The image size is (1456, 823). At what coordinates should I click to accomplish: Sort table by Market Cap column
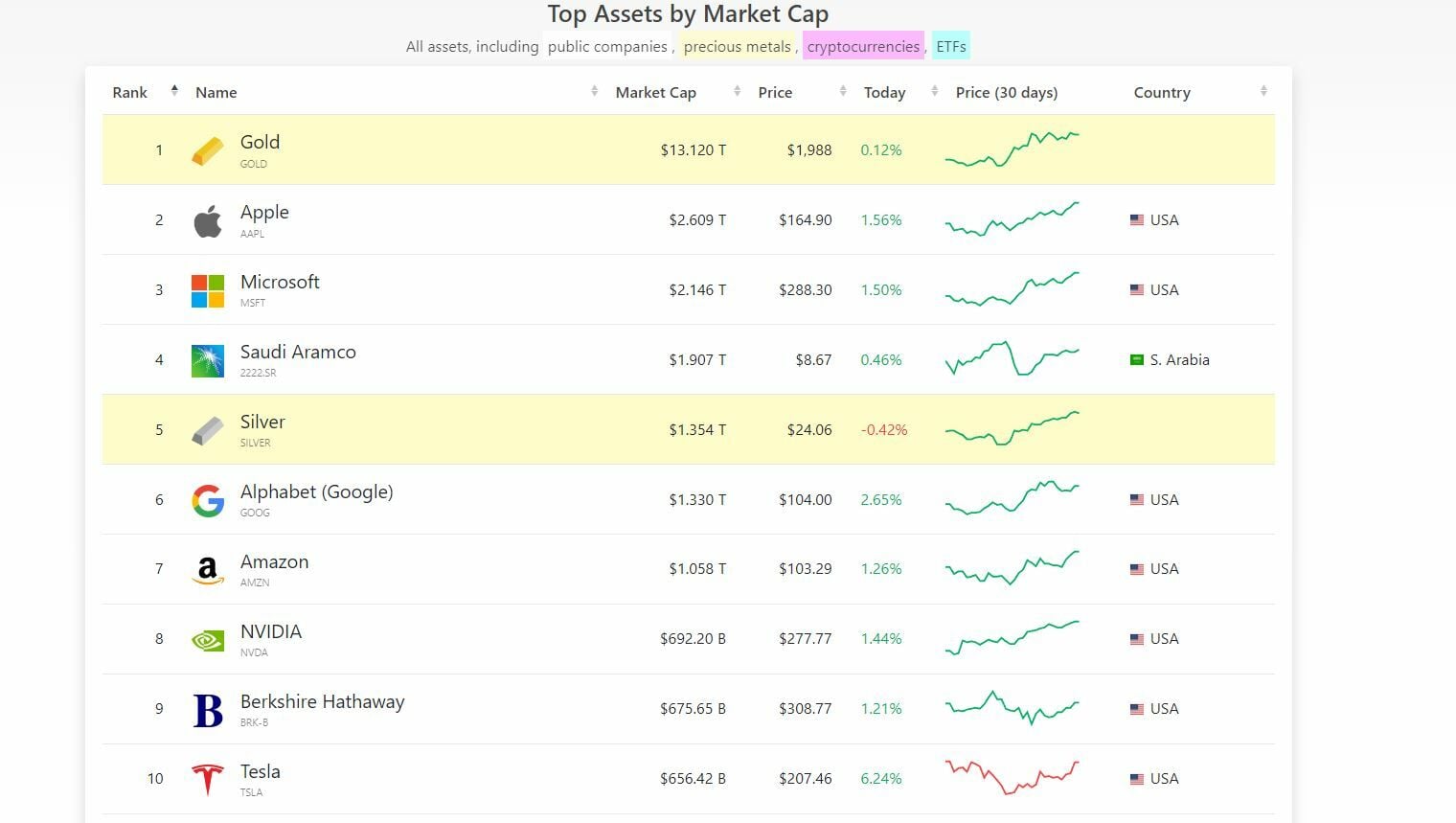click(656, 92)
